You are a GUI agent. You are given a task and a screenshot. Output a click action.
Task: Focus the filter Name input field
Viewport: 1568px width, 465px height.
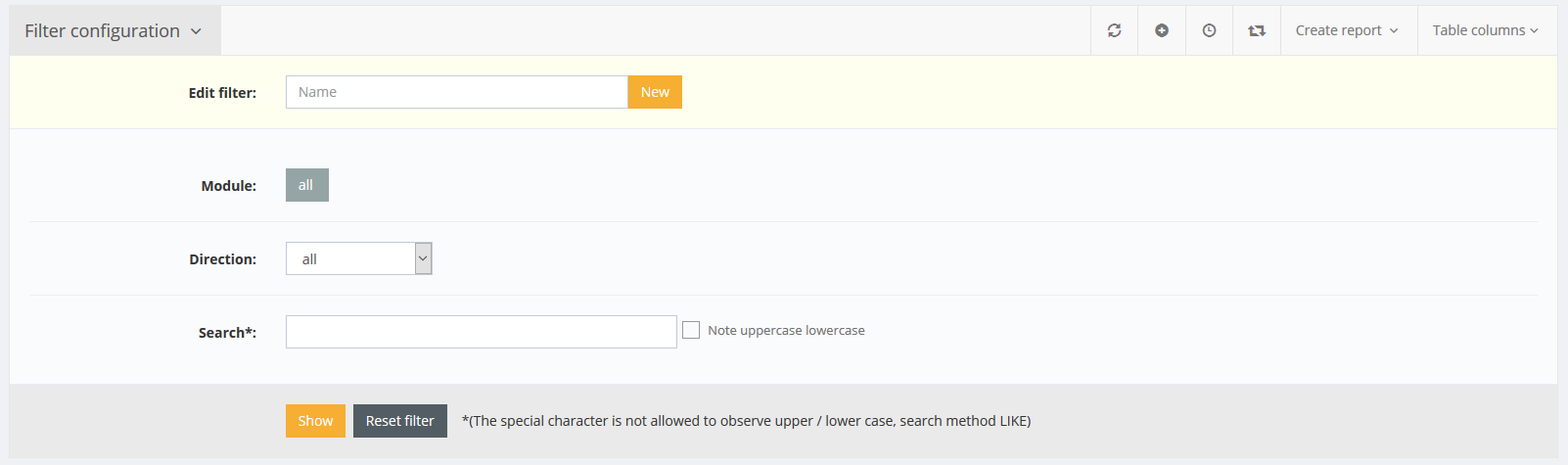click(x=456, y=92)
